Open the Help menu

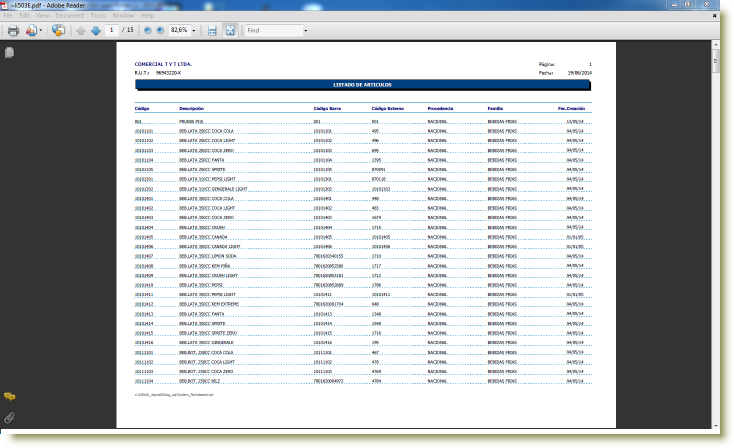pos(147,15)
